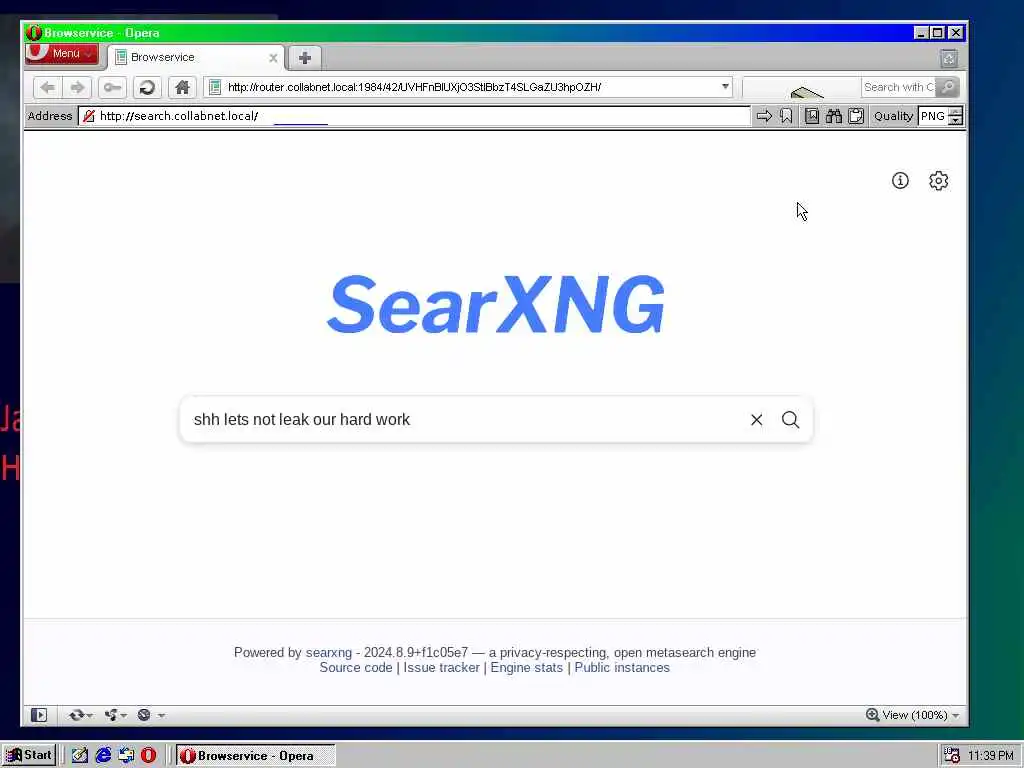Screen dimensions: 1024x768
Task: Go back with the back arrow
Action: (48, 87)
